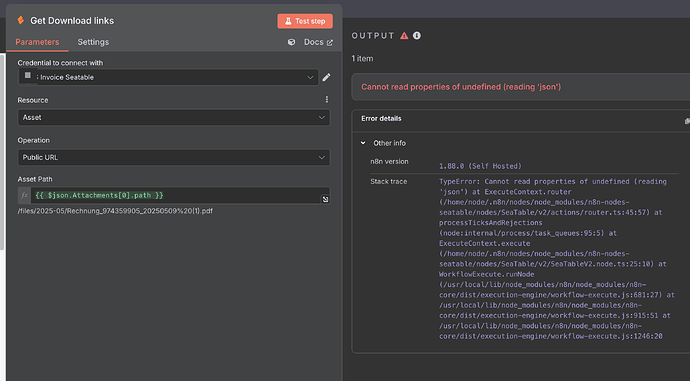Screen dimensions: 690x381
Task: Switch to the Parameters tab
Action: tap(37, 42)
